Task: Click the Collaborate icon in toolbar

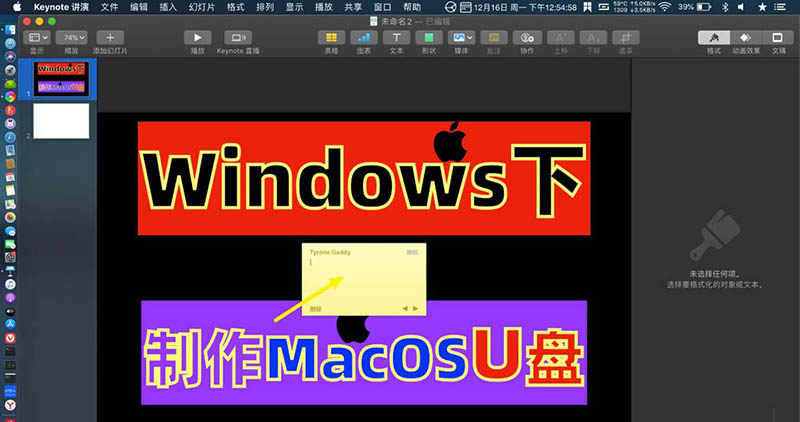Action: coord(526,37)
